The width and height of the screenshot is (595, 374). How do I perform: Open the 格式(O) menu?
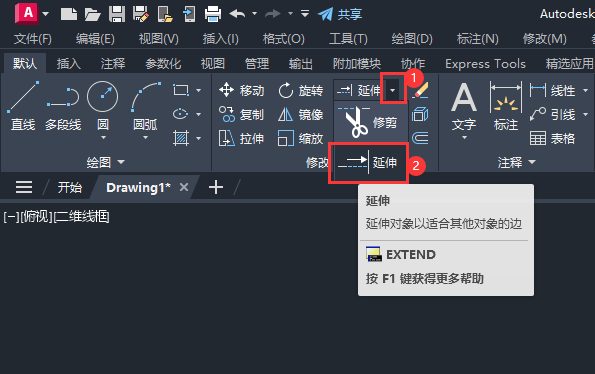283,39
